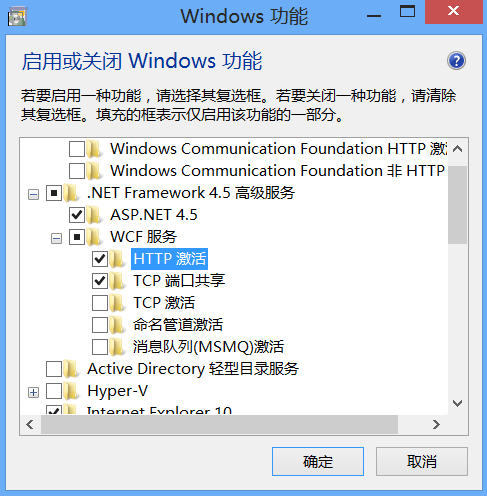Select the folder icon beside ASP.NET 4.5

94,215
